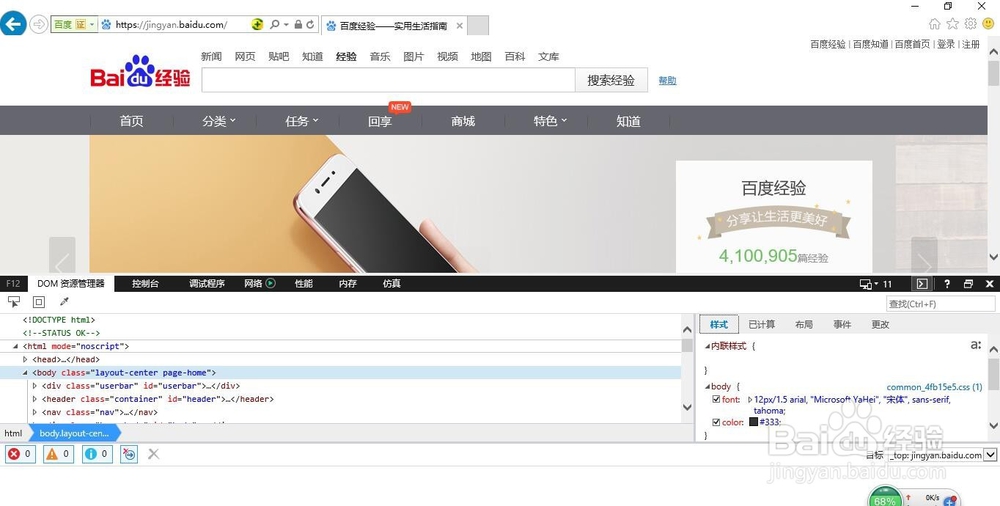Click the console errors count icon
This screenshot has height=506, width=1000.
[x=20, y=454]
